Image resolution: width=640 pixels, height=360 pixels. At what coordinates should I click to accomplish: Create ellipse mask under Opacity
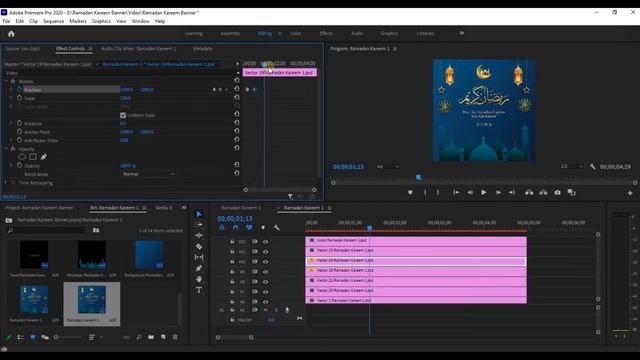pos(22,157)
